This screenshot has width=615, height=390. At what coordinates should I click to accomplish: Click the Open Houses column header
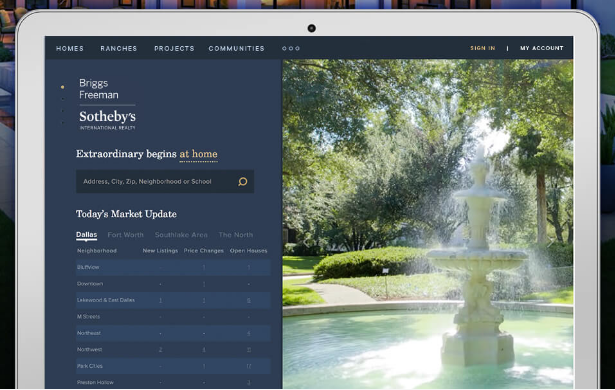click(248, 251)
